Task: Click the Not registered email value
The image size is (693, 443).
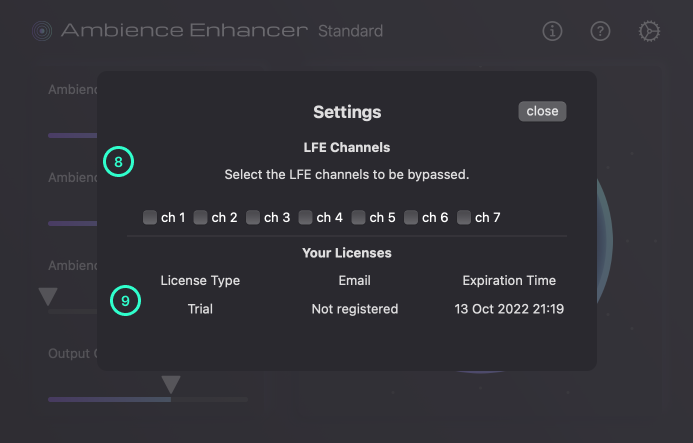Action: coord(354,309)
